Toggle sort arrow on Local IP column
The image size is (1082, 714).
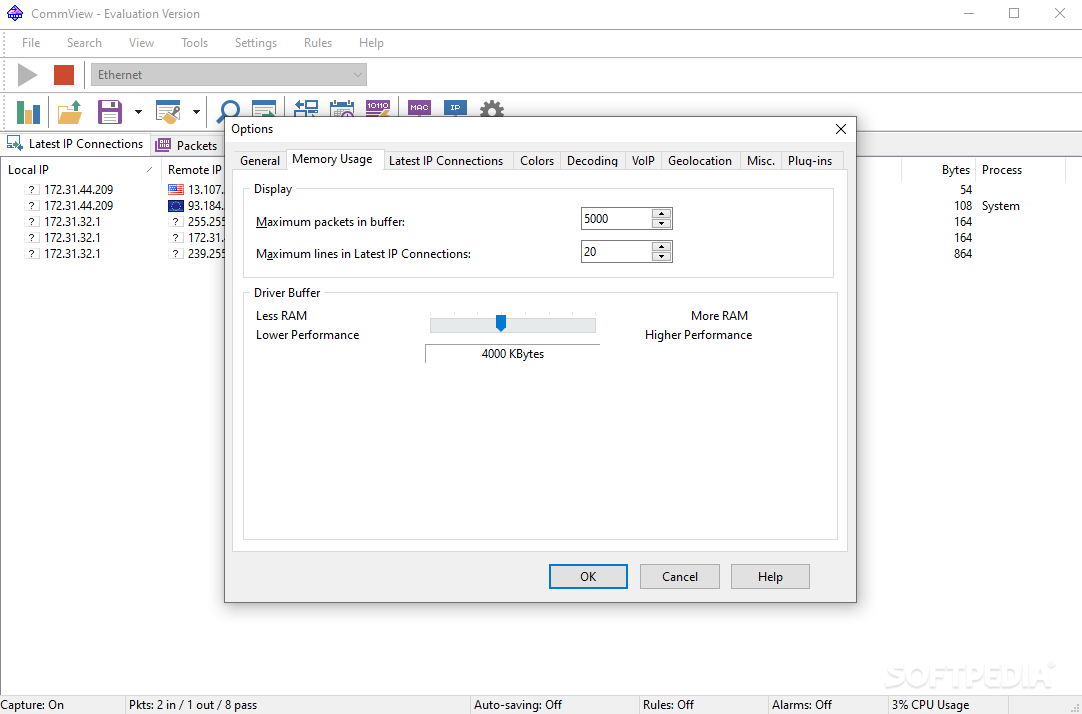point(150,170)
